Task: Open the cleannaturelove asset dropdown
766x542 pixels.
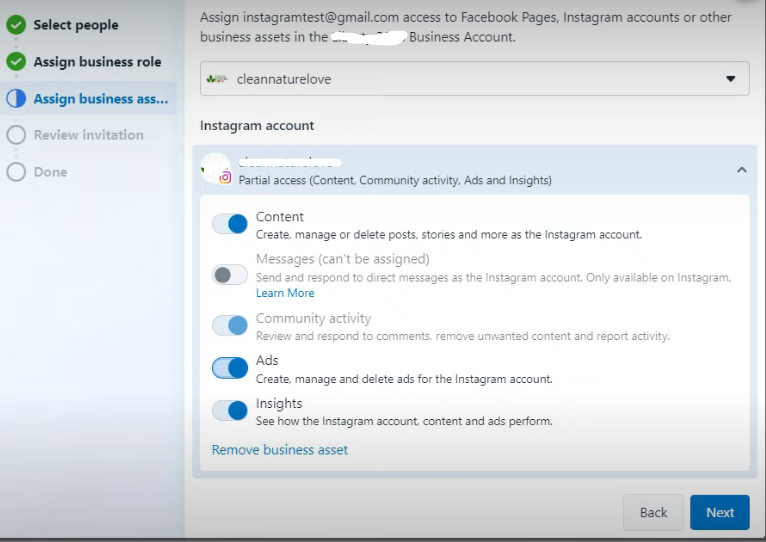Action: pos(474,79)
